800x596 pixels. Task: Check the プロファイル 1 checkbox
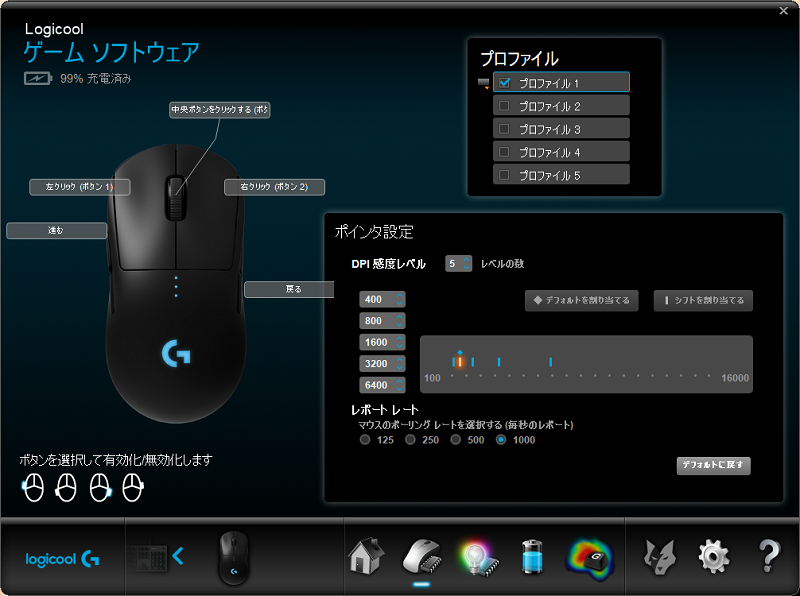[505, 83]
